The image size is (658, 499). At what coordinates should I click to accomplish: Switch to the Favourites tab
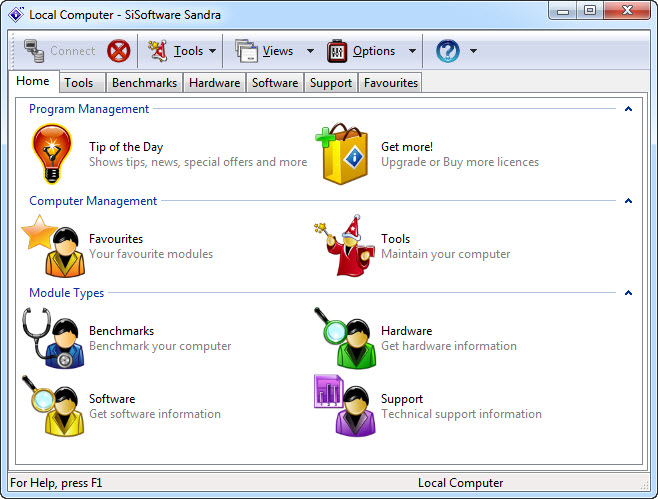point(391,83)
